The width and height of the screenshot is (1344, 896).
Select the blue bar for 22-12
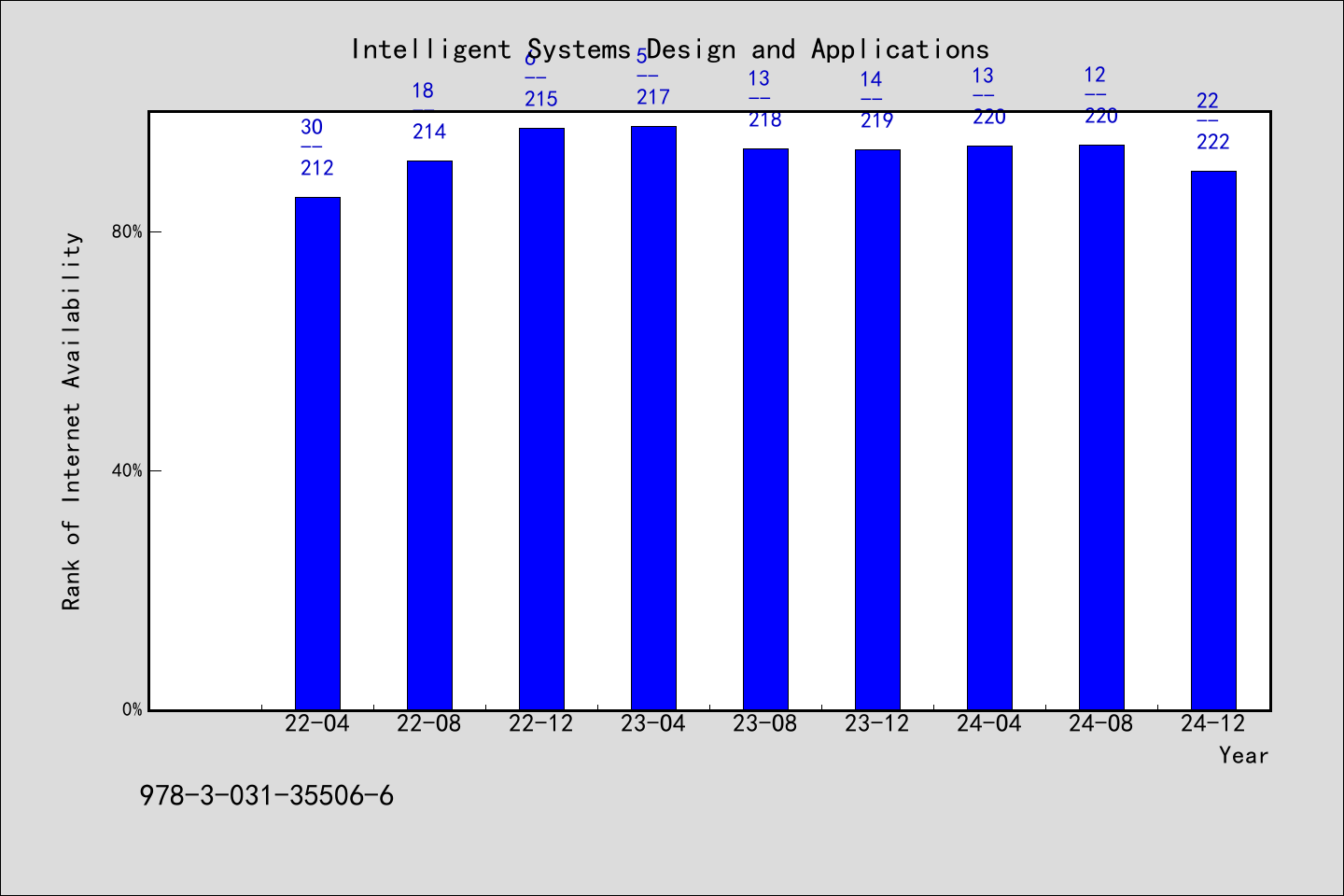(x=541, y=419)
